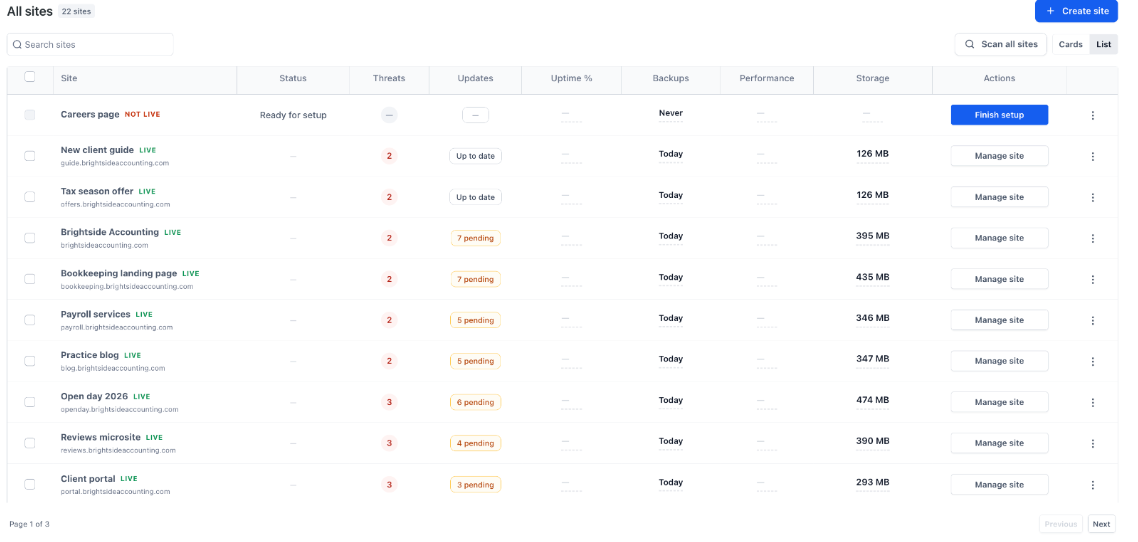Click Finish setup for Careers page

pos(999,115)
